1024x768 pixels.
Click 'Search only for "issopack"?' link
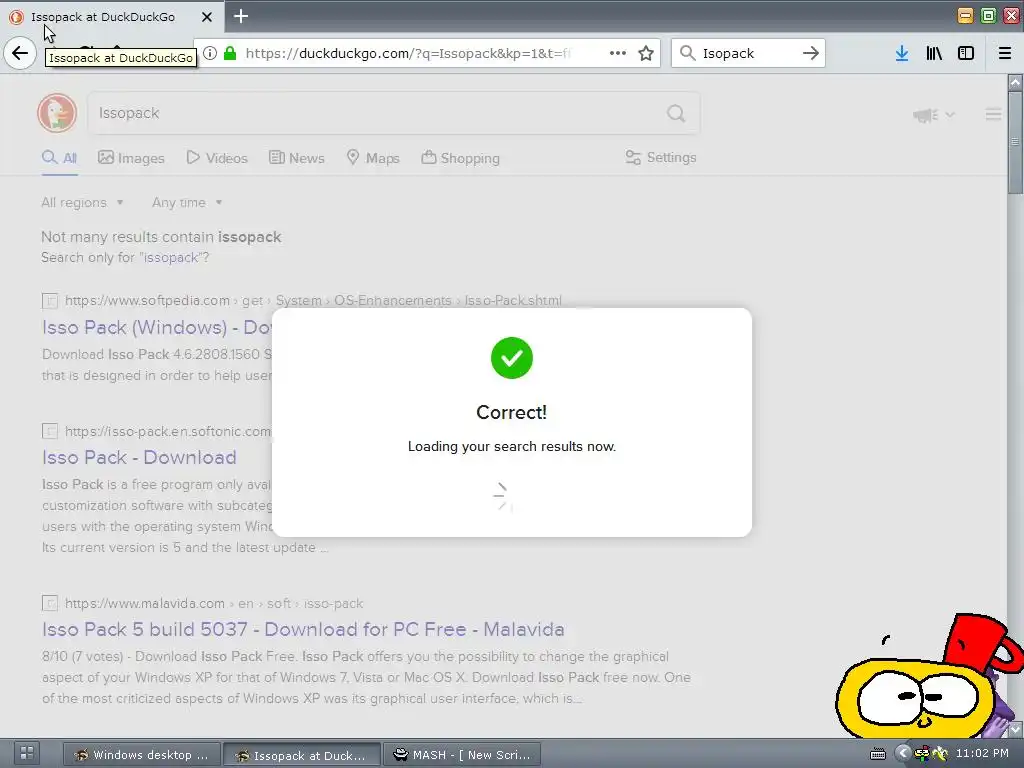125,257
